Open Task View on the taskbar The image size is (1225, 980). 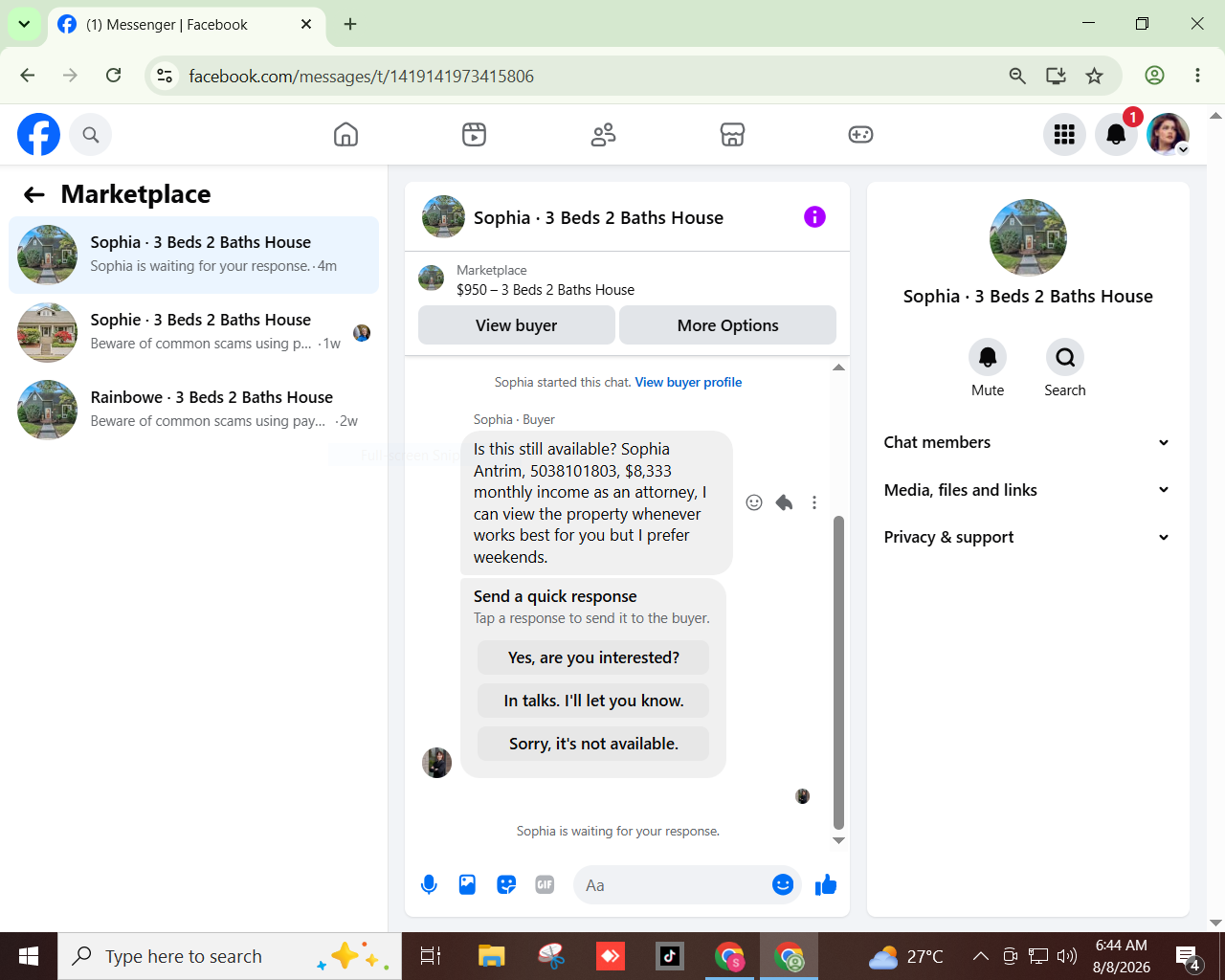[x=431, y=956]
